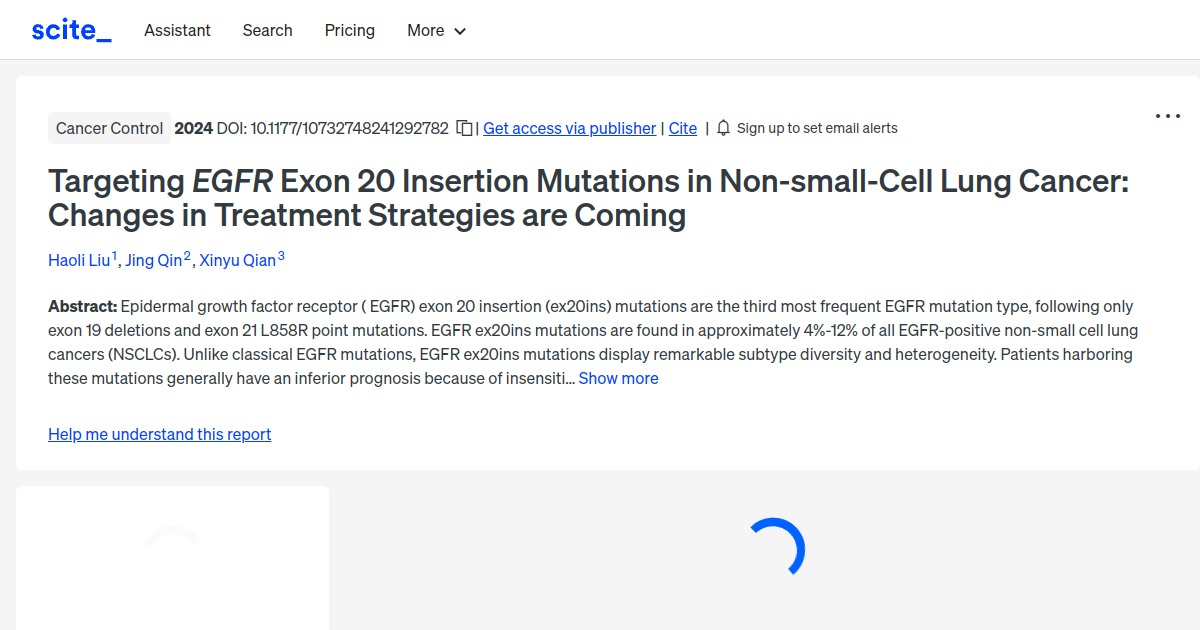Copy the DOI using the copy icon

(463, 128)
